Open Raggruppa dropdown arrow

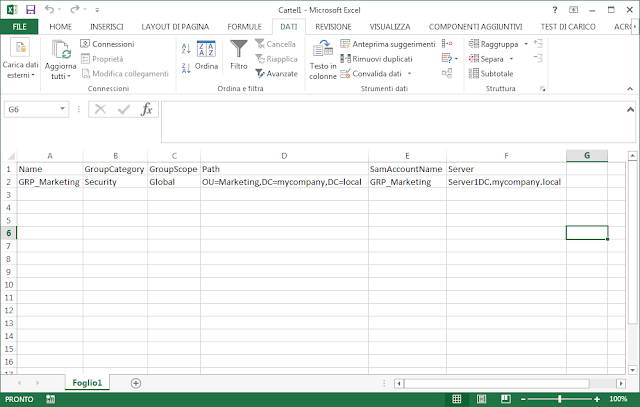pos(526,44)
